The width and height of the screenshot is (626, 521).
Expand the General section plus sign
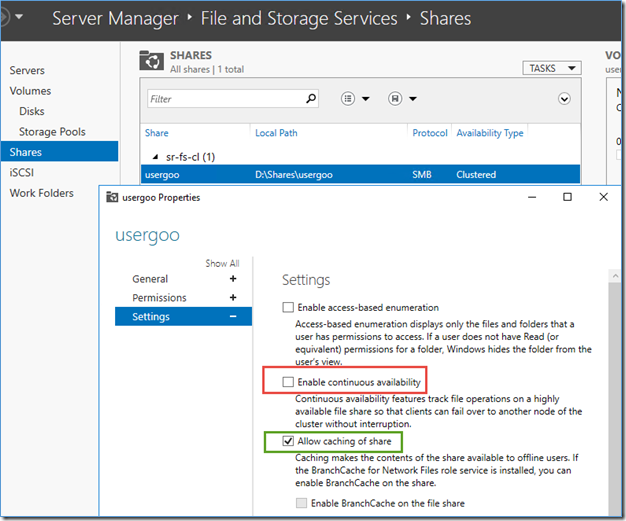click(x=233, y=279)
